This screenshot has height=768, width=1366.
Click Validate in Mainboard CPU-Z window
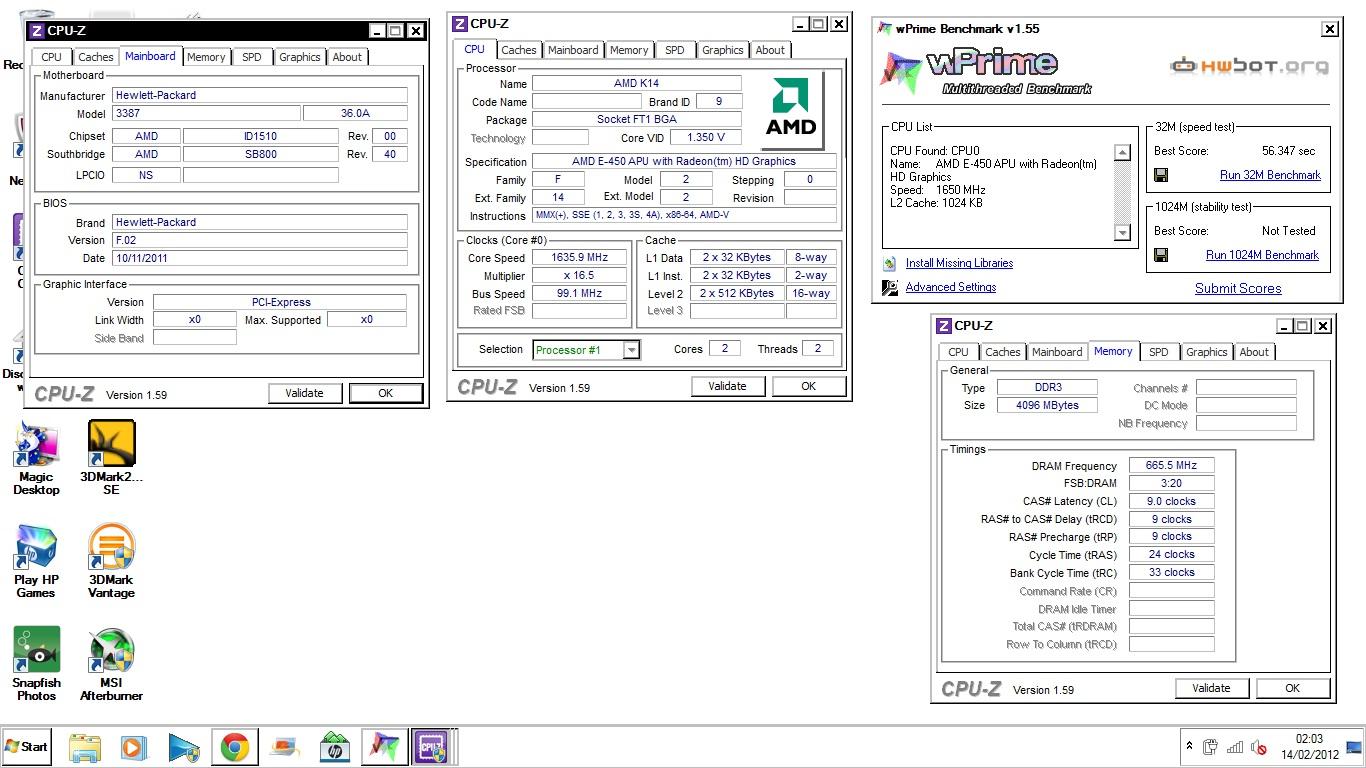pyautogui.click(x=305, y=393)
